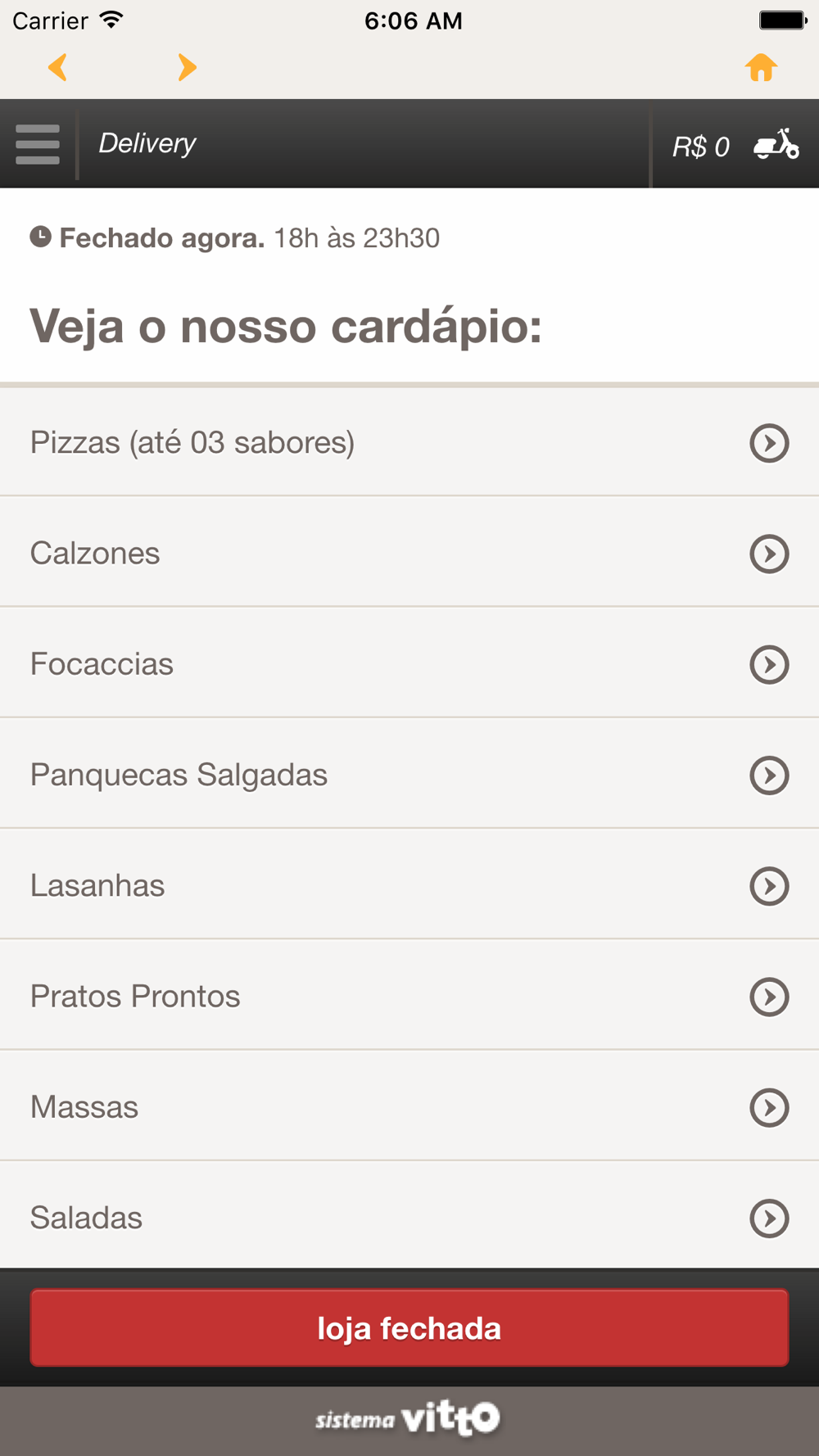Tap the Delivery header title
Screen dimensions: 819x1456
[x=147, y=143]
